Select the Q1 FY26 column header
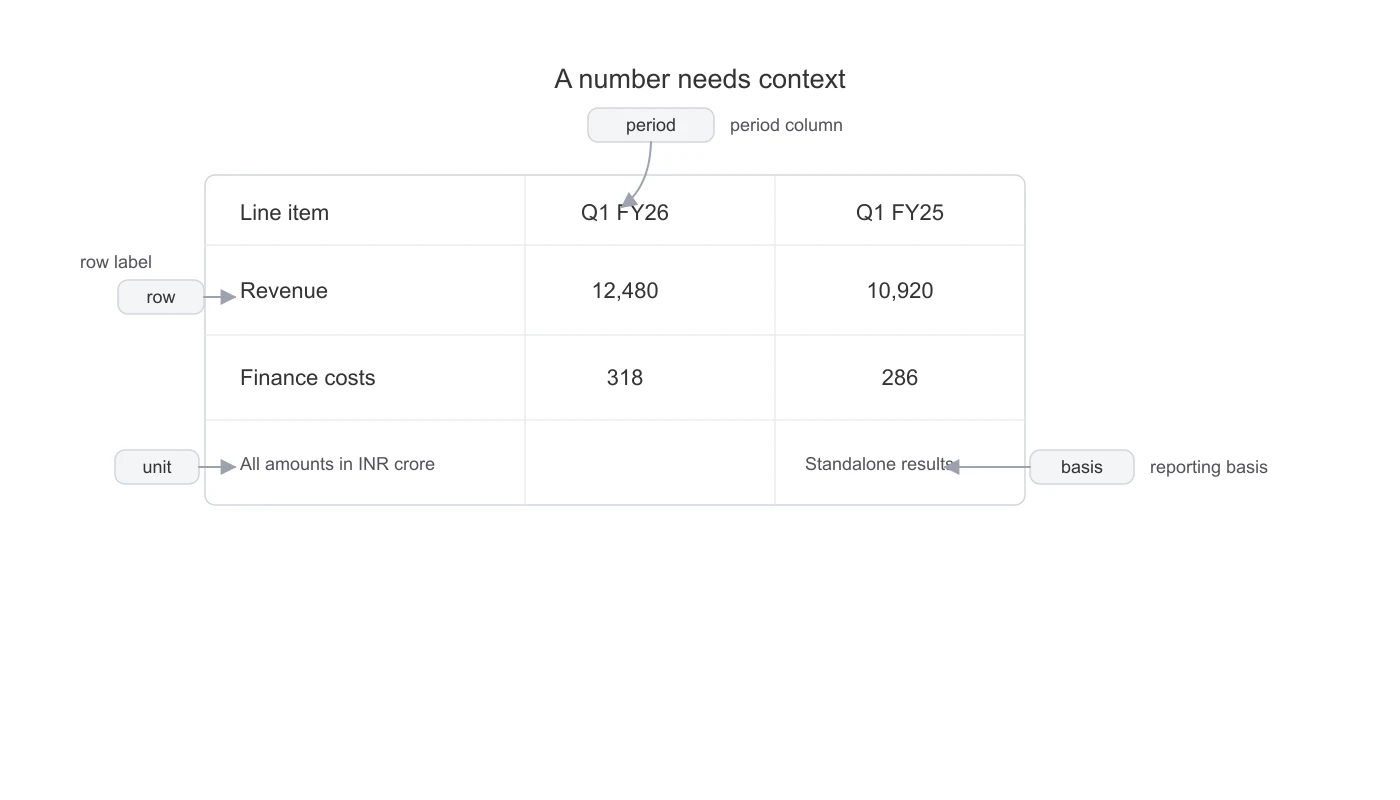This screenshot has width=1400, height=800. click(625, 212)
